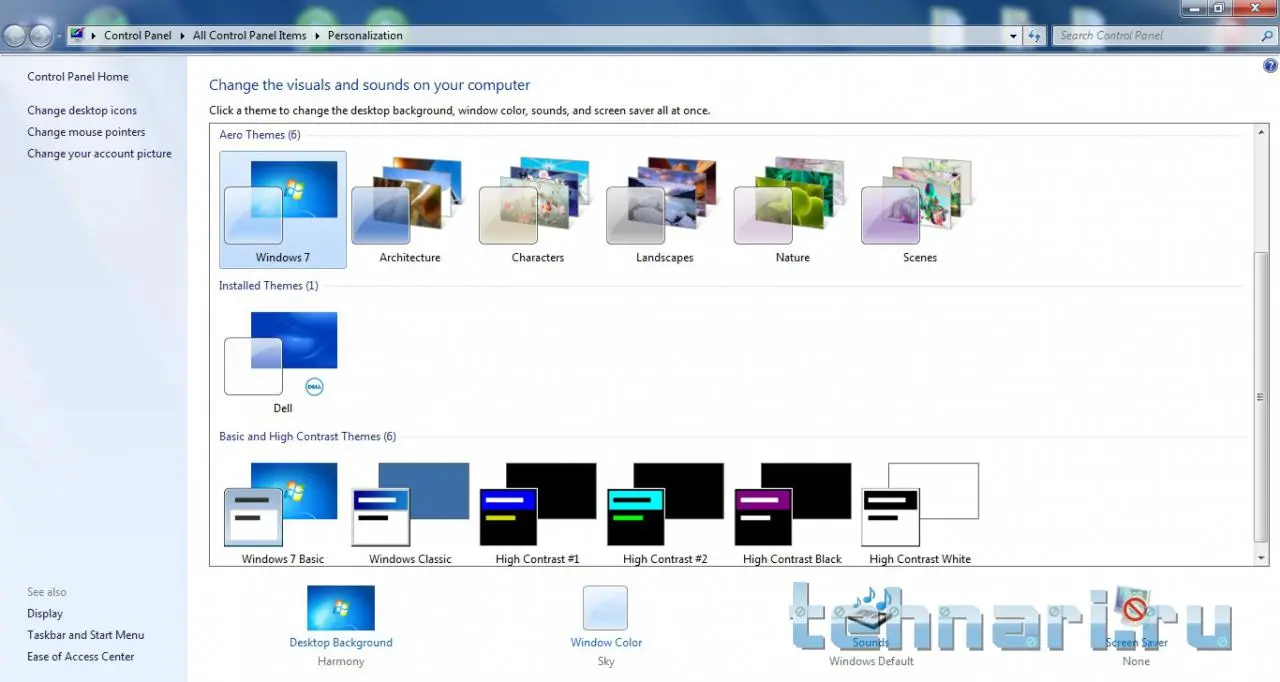Select High Contrast #1 theme
This screenshot has width=1280, height=682.
tap(537, 512)
